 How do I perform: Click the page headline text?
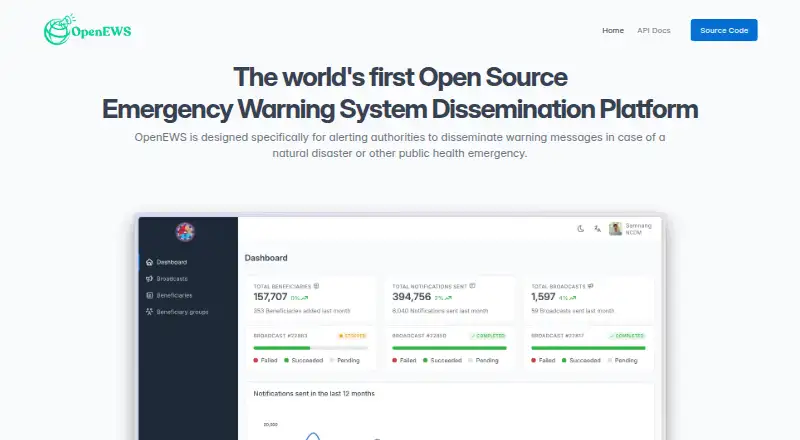[400, 93]
